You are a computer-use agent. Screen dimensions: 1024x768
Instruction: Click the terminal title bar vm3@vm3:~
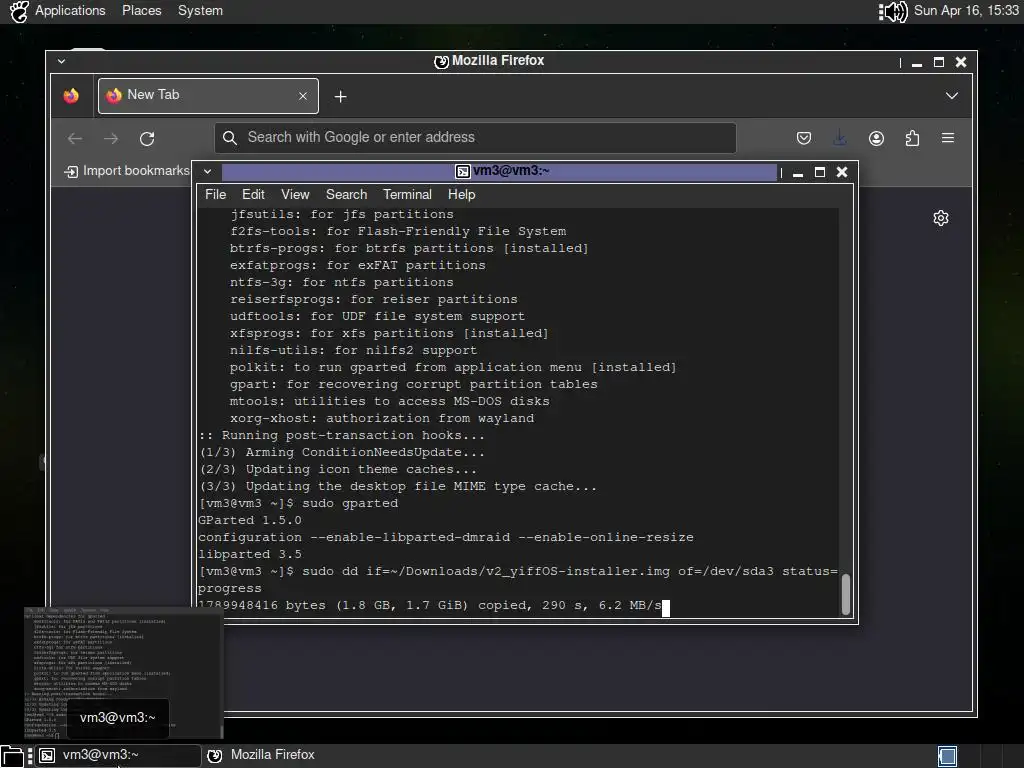(x=502, y=171)
